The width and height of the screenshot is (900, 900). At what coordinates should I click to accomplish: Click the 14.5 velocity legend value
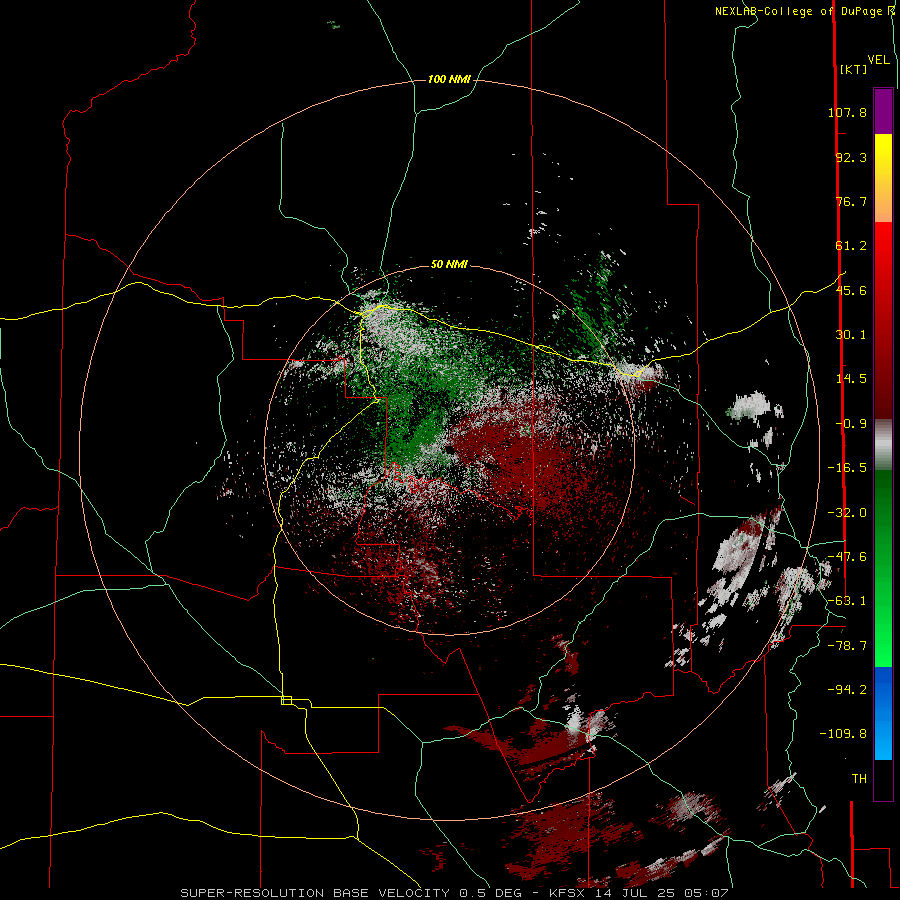851,379
